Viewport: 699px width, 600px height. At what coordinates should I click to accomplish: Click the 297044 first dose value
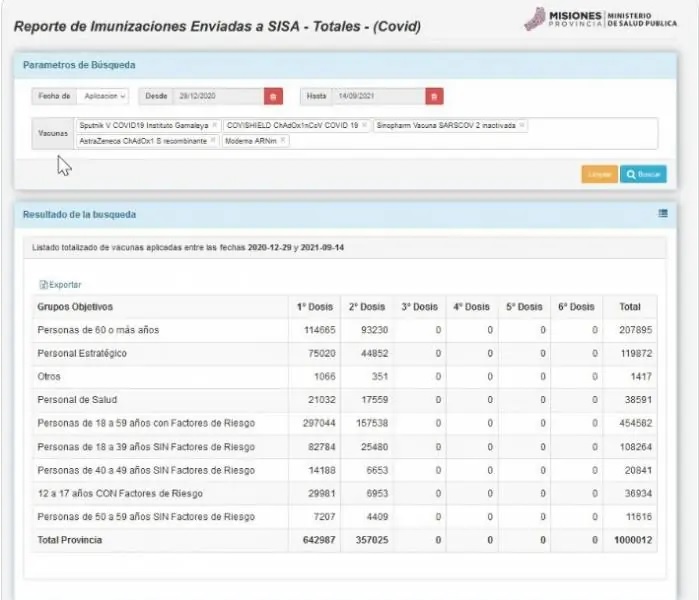coord(319,423)
